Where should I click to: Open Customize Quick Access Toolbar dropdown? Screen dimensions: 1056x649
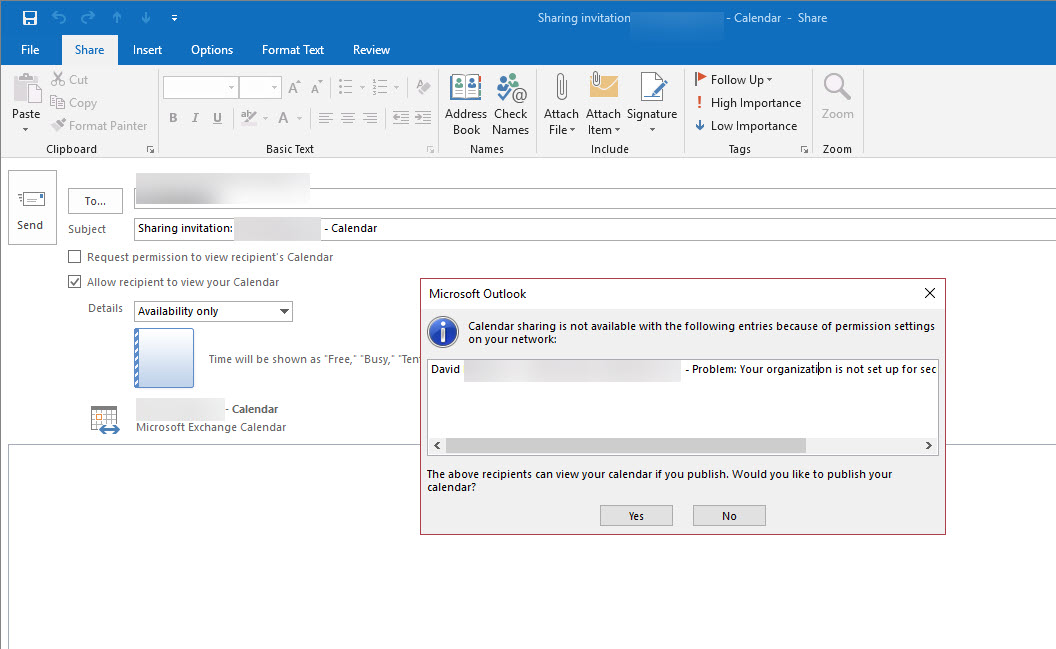coord(174,18)
